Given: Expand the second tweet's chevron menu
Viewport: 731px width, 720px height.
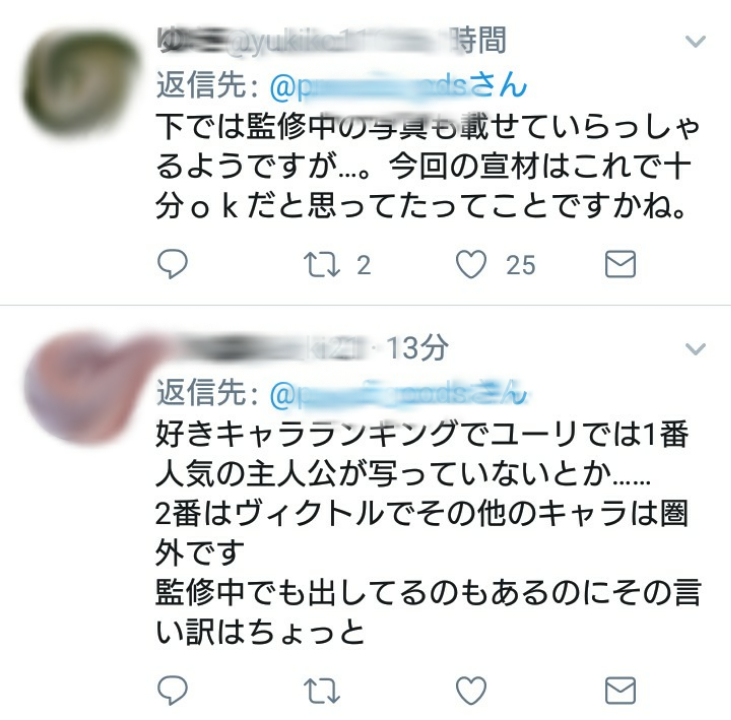Looking at the screenshot, I should (695, 349).
